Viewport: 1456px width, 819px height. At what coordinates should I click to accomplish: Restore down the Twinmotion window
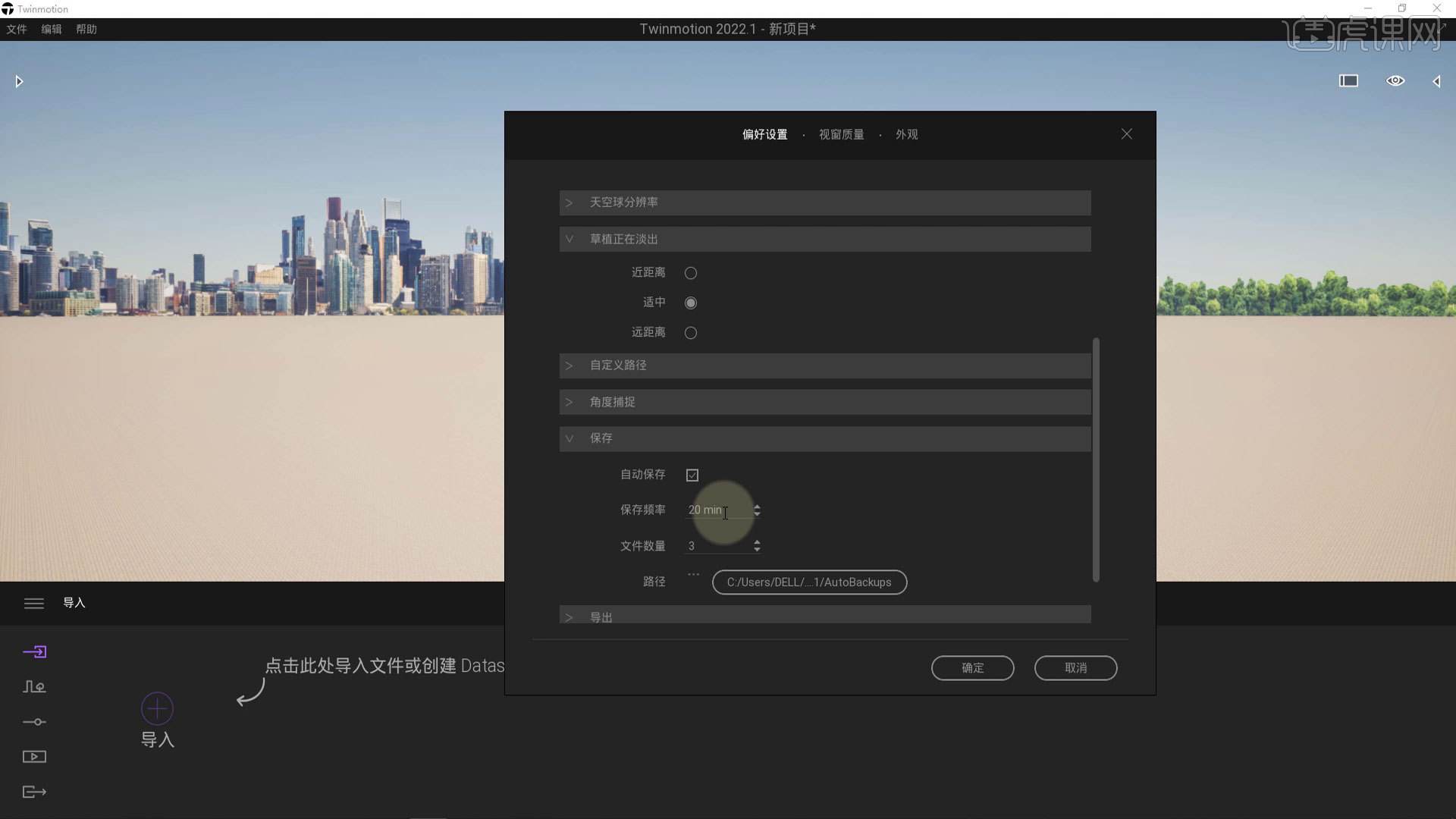[x=1402, y=8]
